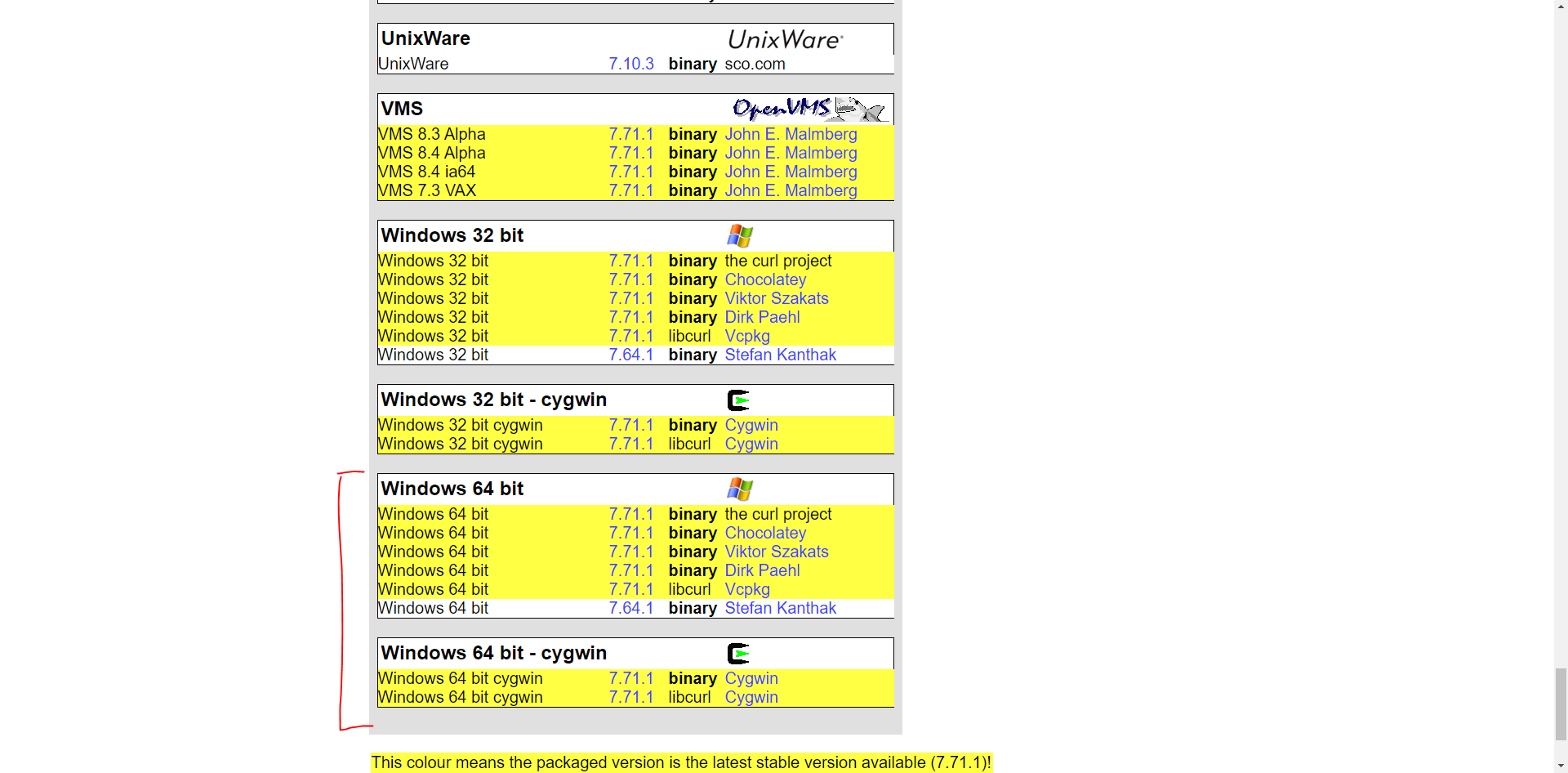The width and height of the screenshot is (1568, 773).
Task: Open UnixWare version 7.10.3 link
Action: [631, 64]
